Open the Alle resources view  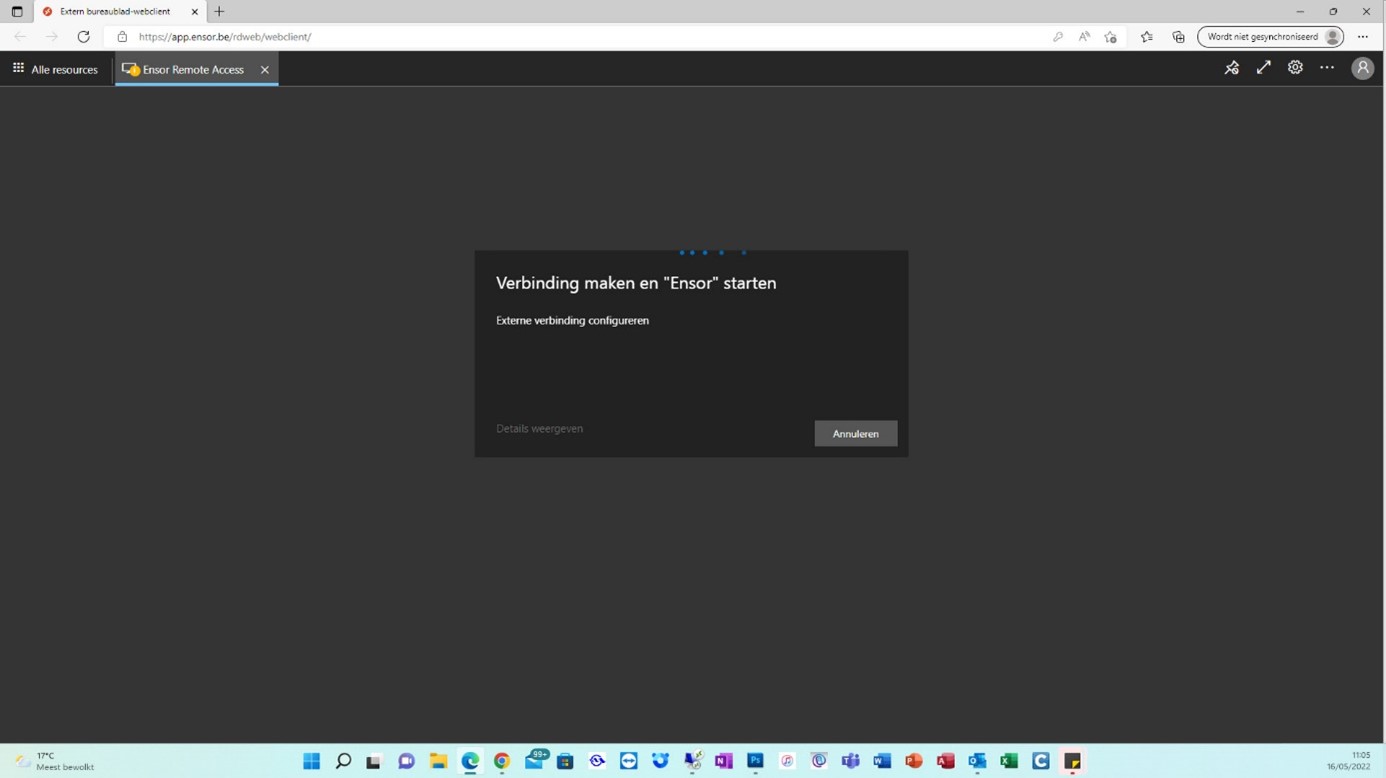pyautogui.click(x=55, y=69)
